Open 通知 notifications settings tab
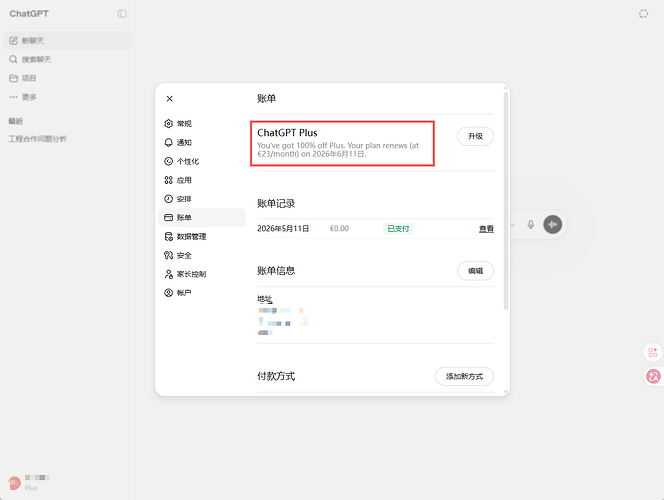Screen dimensions: 664x500 [202, 142]
